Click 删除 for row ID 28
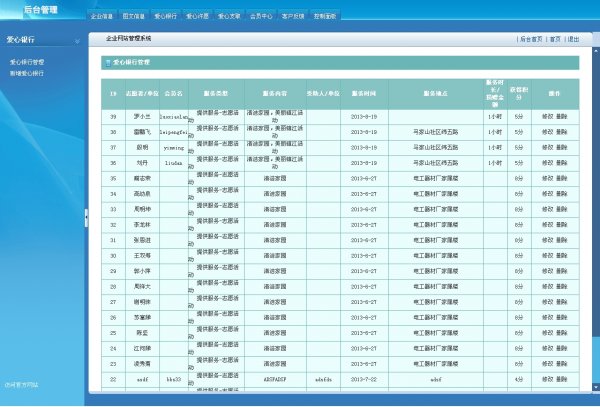Viewport: 600px width, 407px height. [561, 287]
